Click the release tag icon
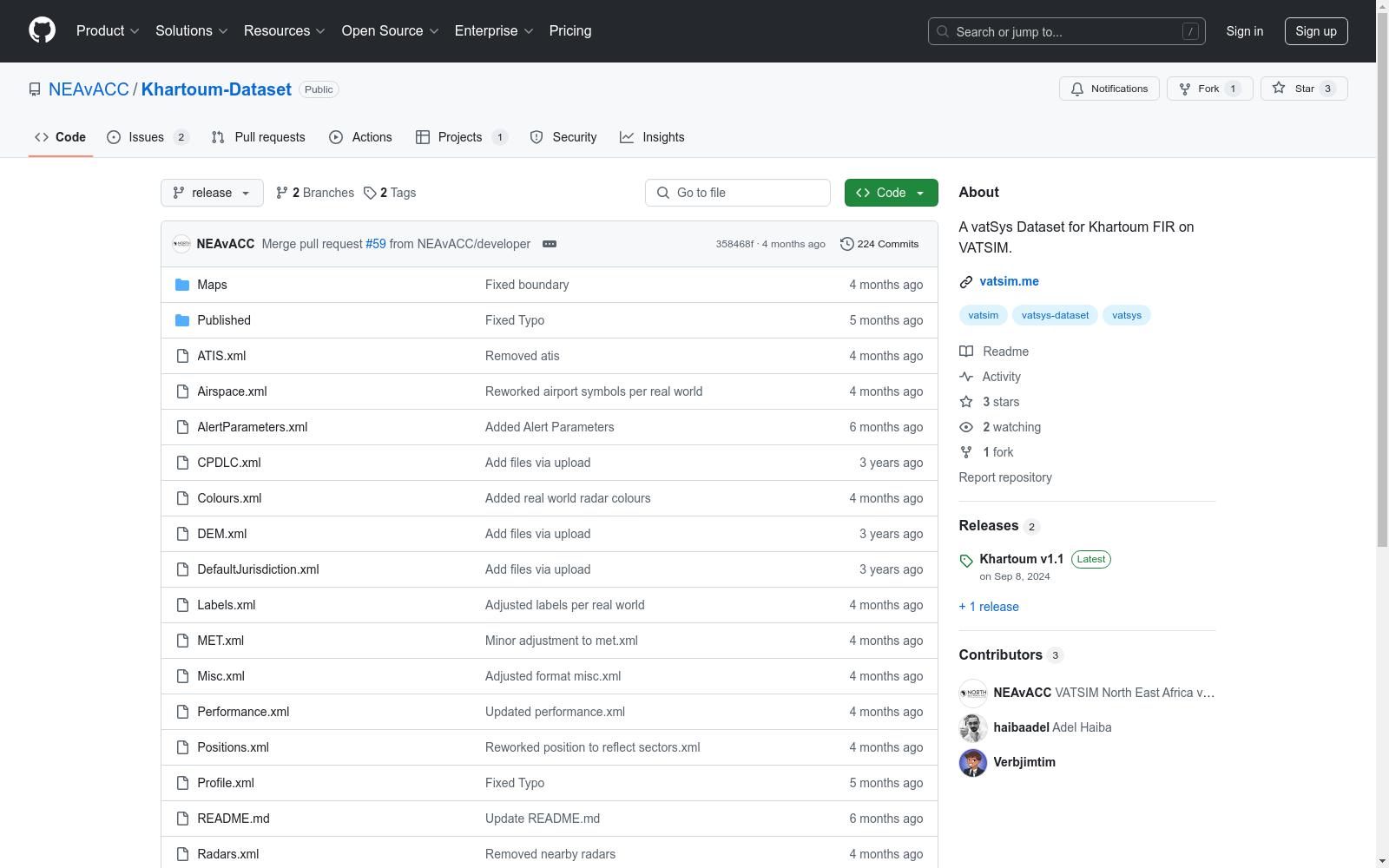Image resolution: width=1389 pixels, height=868 pixels. 966,561
